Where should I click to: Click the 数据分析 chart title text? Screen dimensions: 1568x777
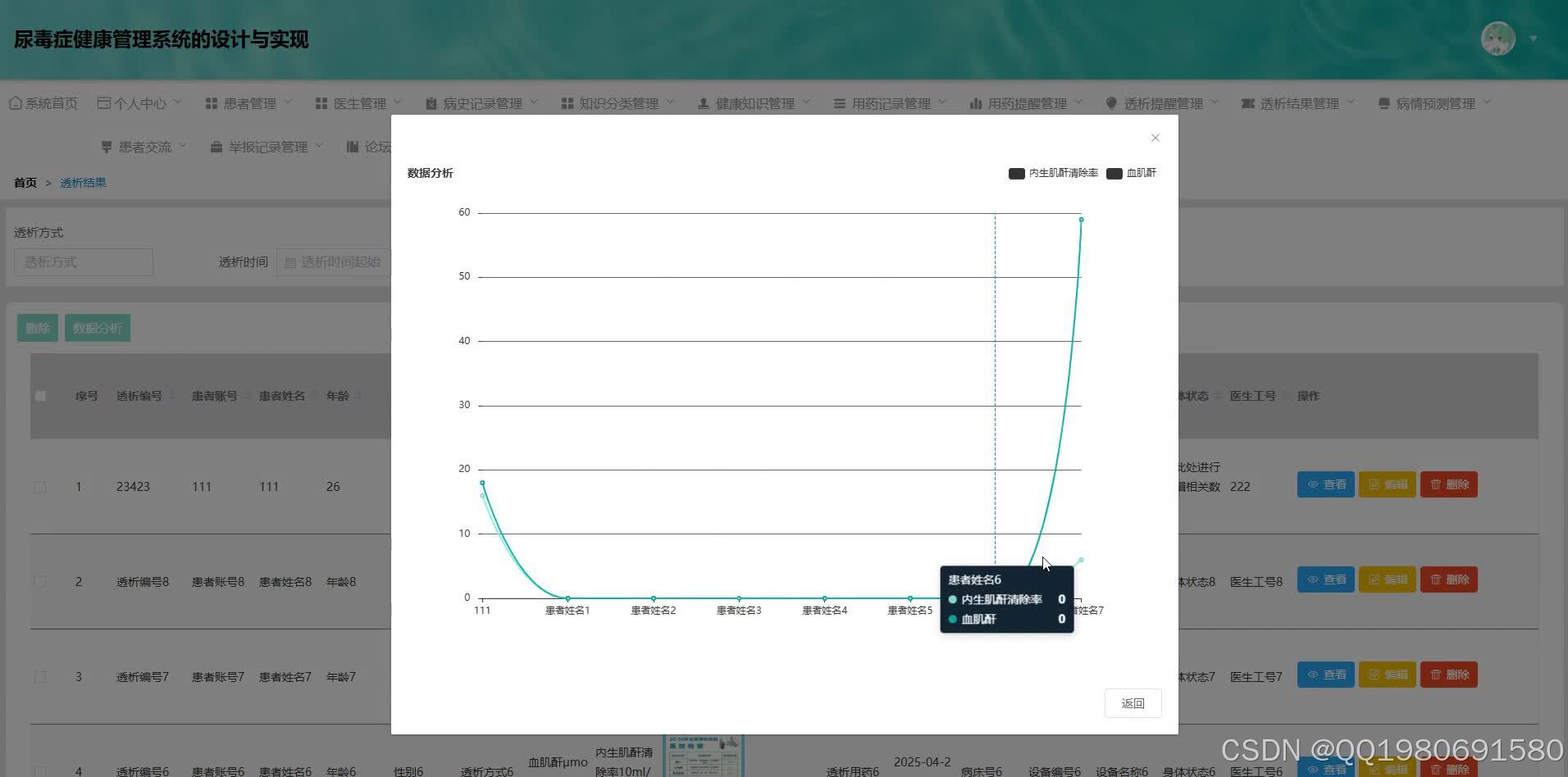point(430,173)
